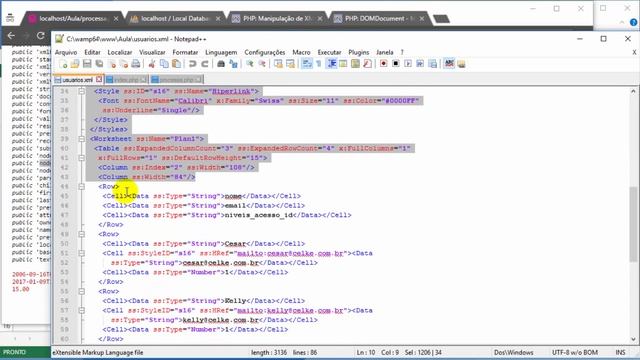Cut selection with scissors icon

152,64
